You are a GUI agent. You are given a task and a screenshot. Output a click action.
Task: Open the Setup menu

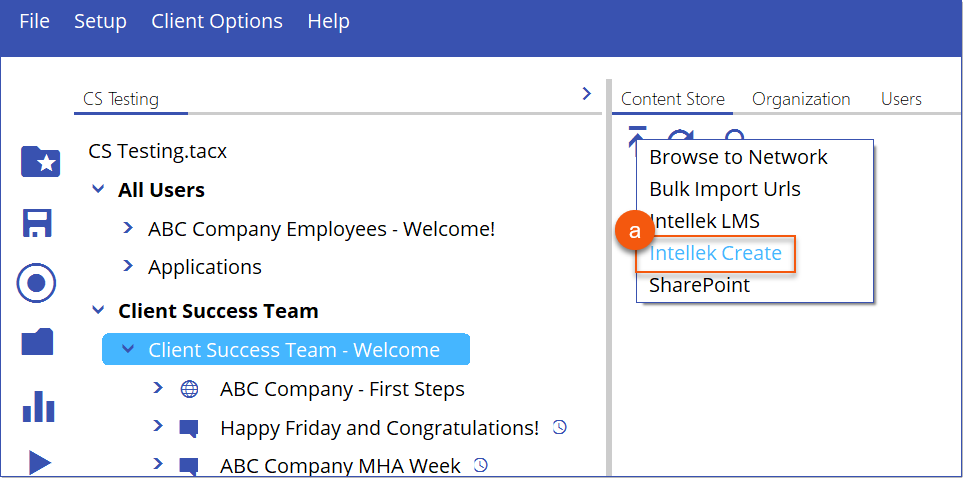click(100, 21)
